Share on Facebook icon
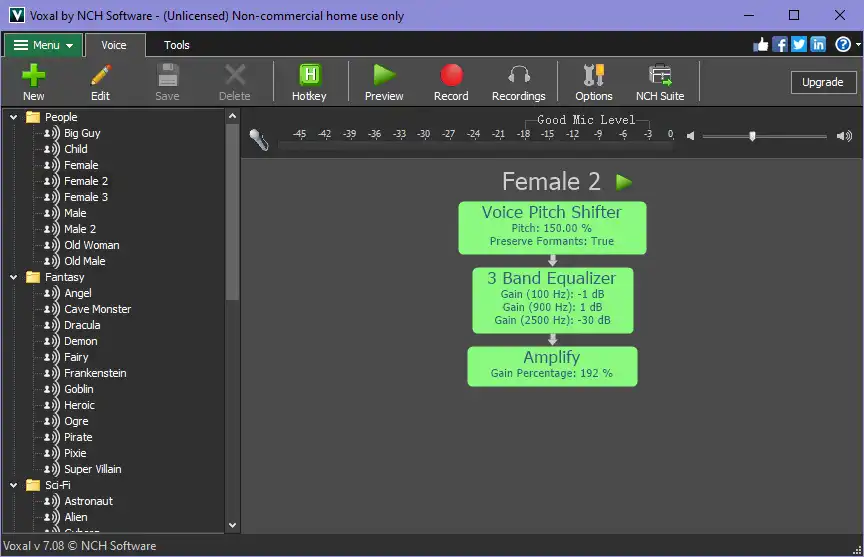The image size is (864, 557). pyautogui.click(x=780, y=45)
